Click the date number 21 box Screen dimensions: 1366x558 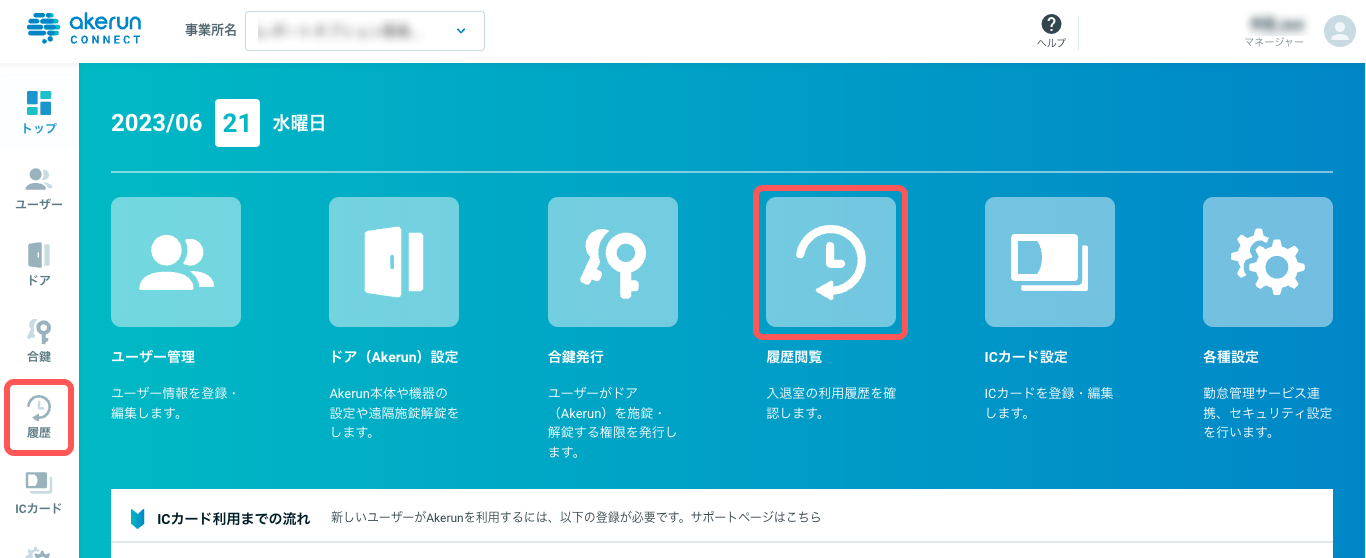[x=238, y=123]
